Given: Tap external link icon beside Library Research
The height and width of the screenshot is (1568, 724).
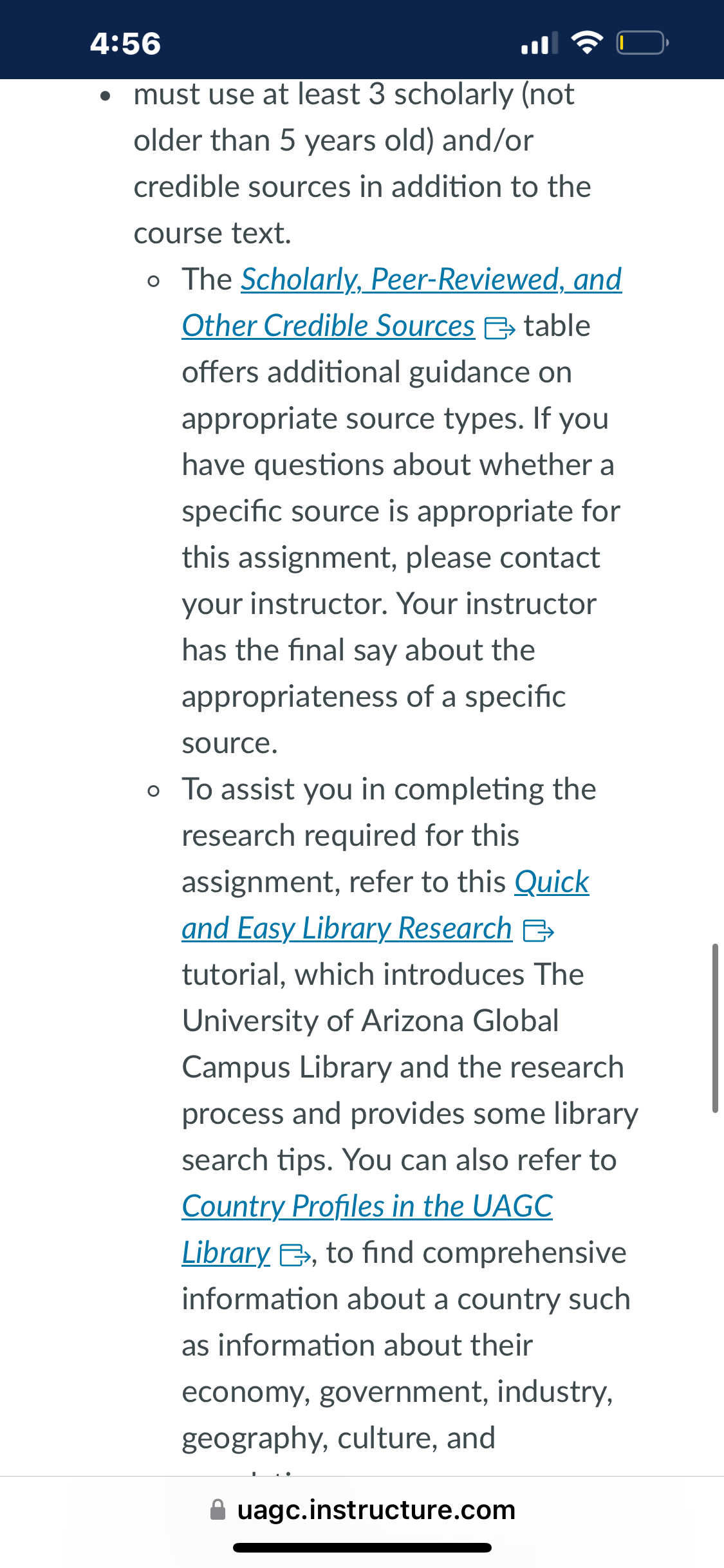Looking at the screenshot, I should [x=539, y=930].
